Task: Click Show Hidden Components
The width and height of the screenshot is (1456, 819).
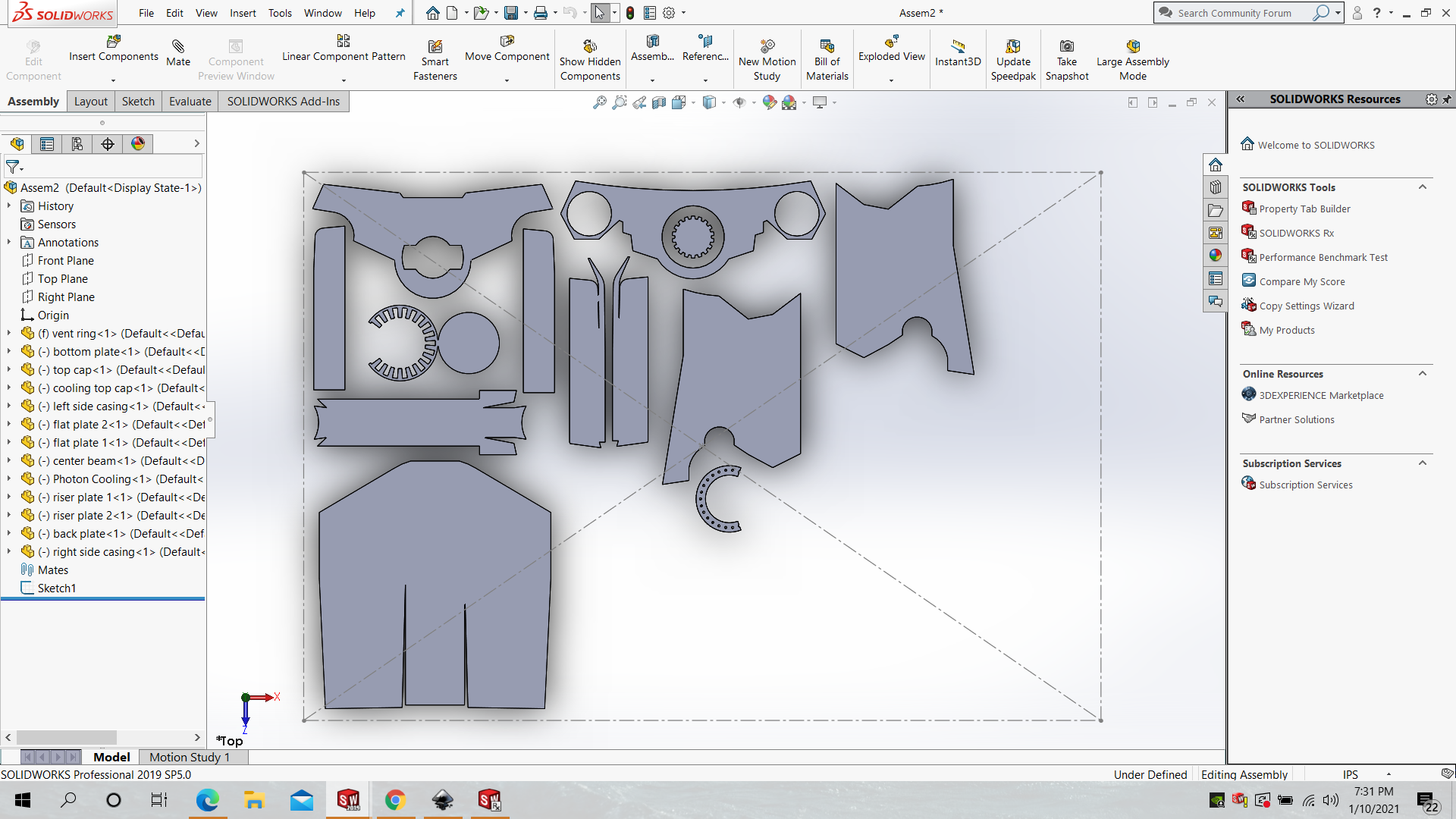Action: point(590,61)
